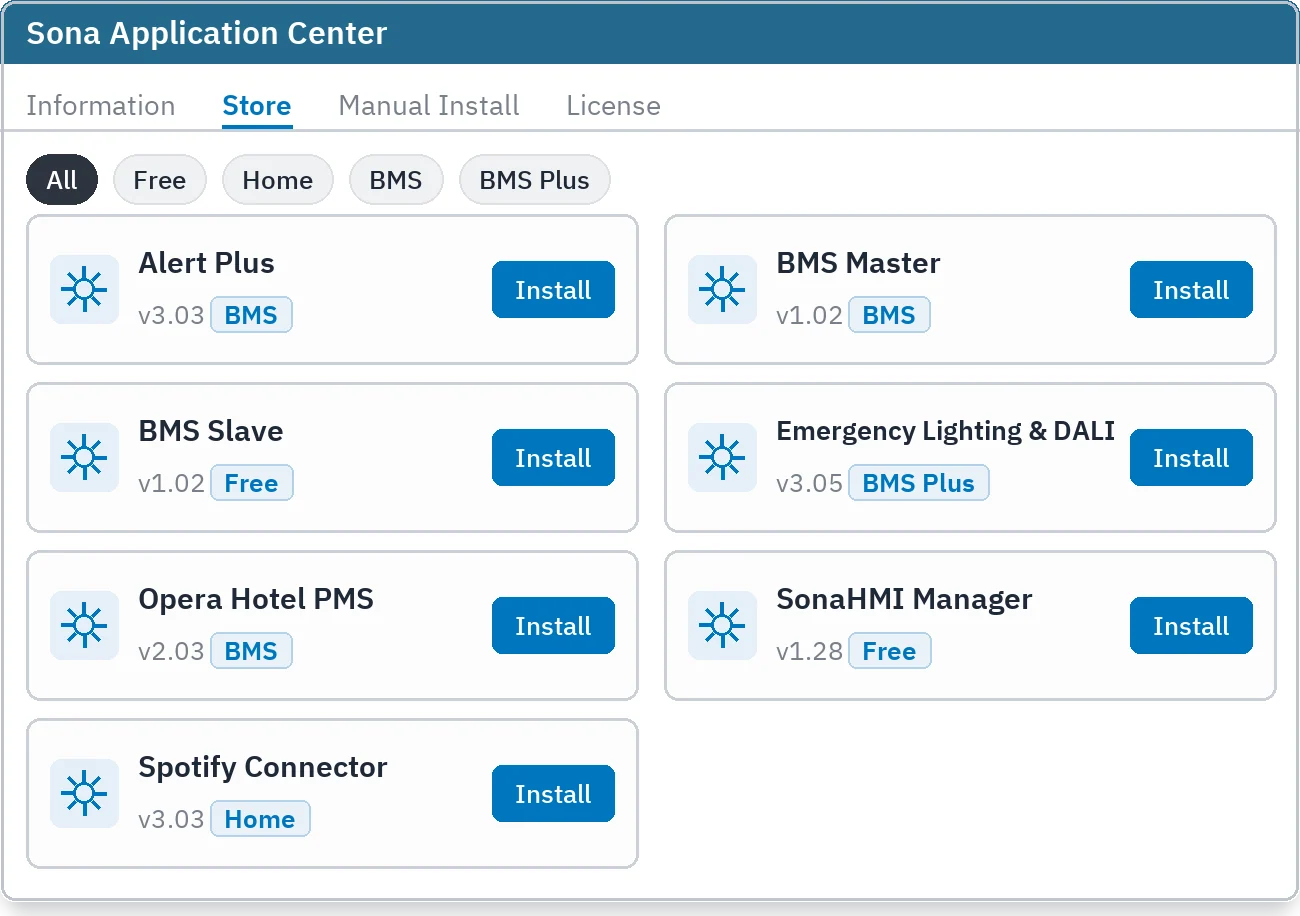Click the BMS Master app icon

pyautogui.click(x=722, y=290)
